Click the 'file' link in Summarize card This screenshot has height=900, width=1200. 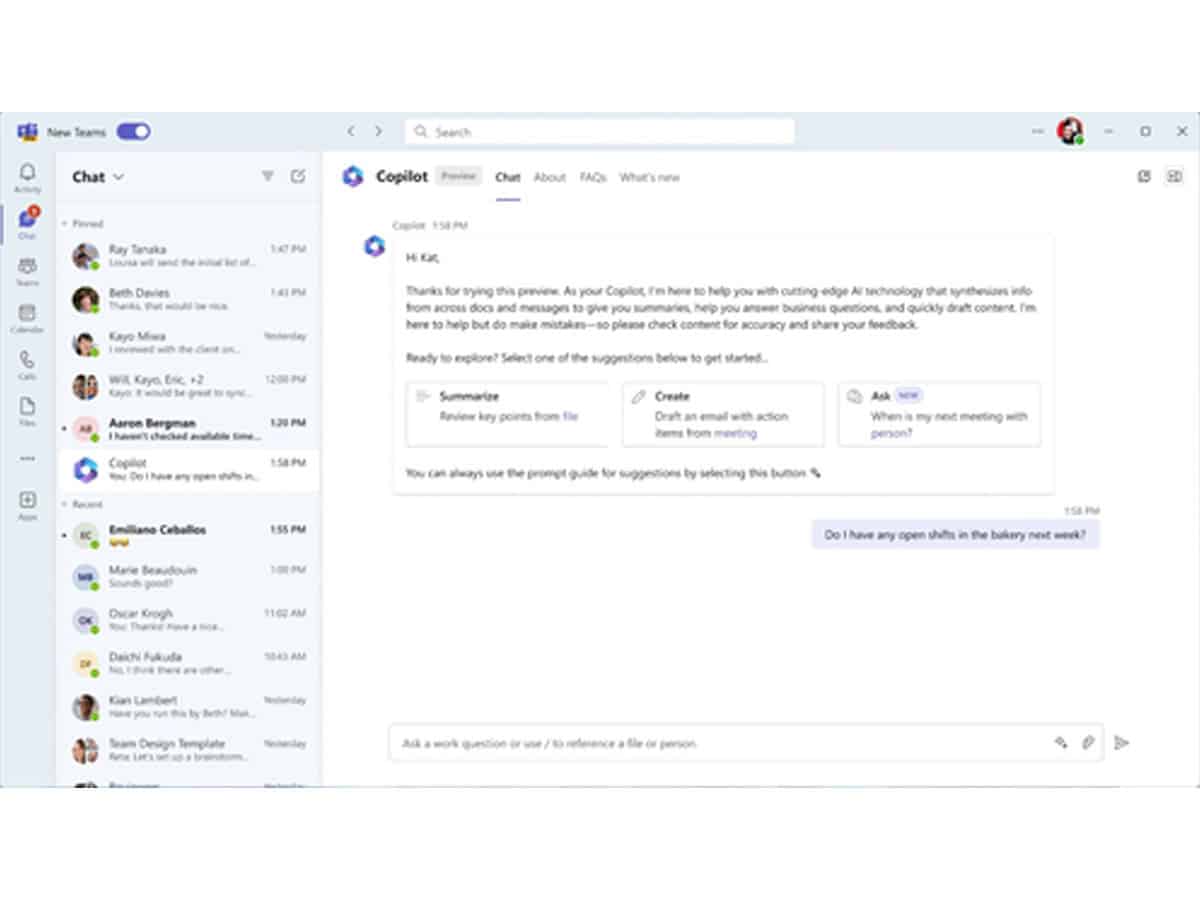(570, 416)
